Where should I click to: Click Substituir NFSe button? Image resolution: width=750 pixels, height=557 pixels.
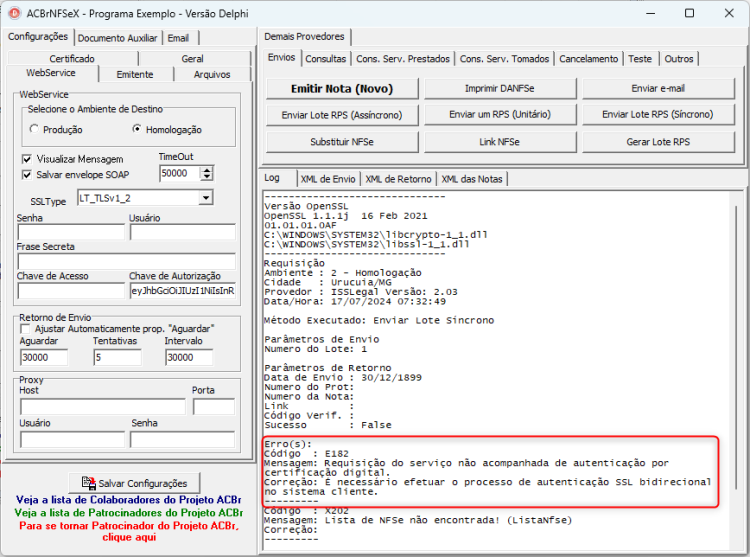(342, 142)
